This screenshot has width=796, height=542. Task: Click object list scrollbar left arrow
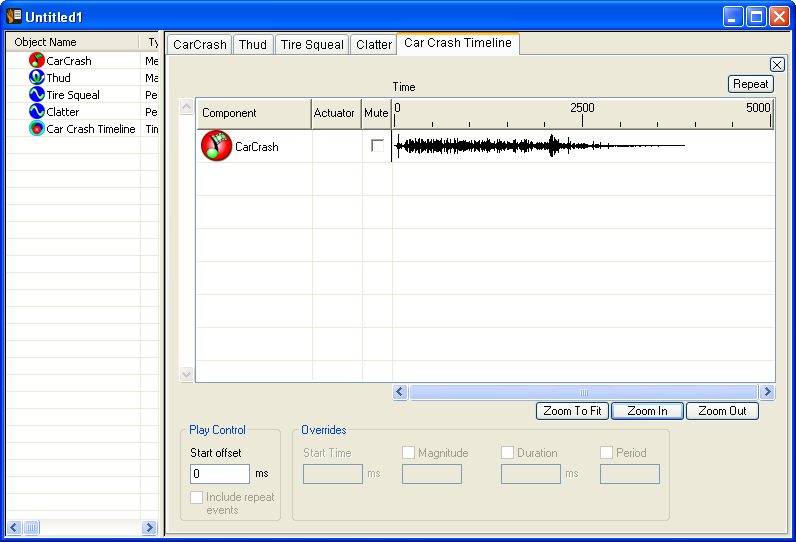(14, 527)
